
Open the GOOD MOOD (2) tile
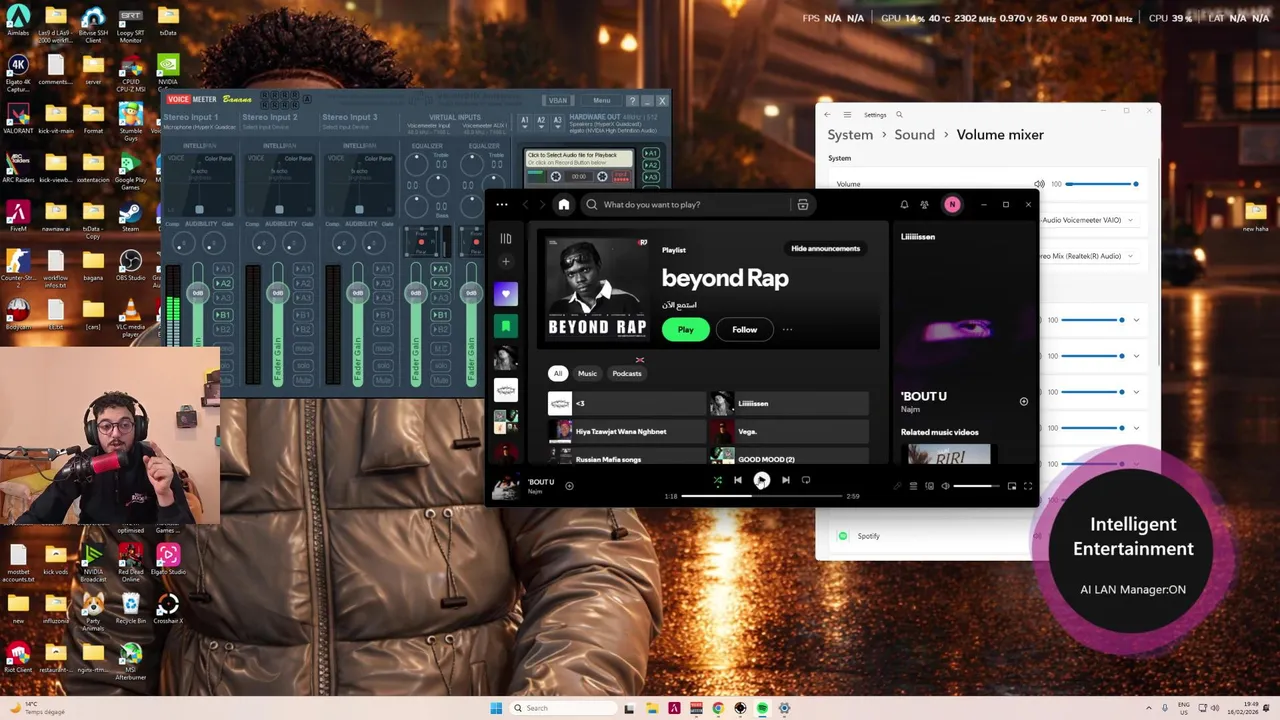788,457
